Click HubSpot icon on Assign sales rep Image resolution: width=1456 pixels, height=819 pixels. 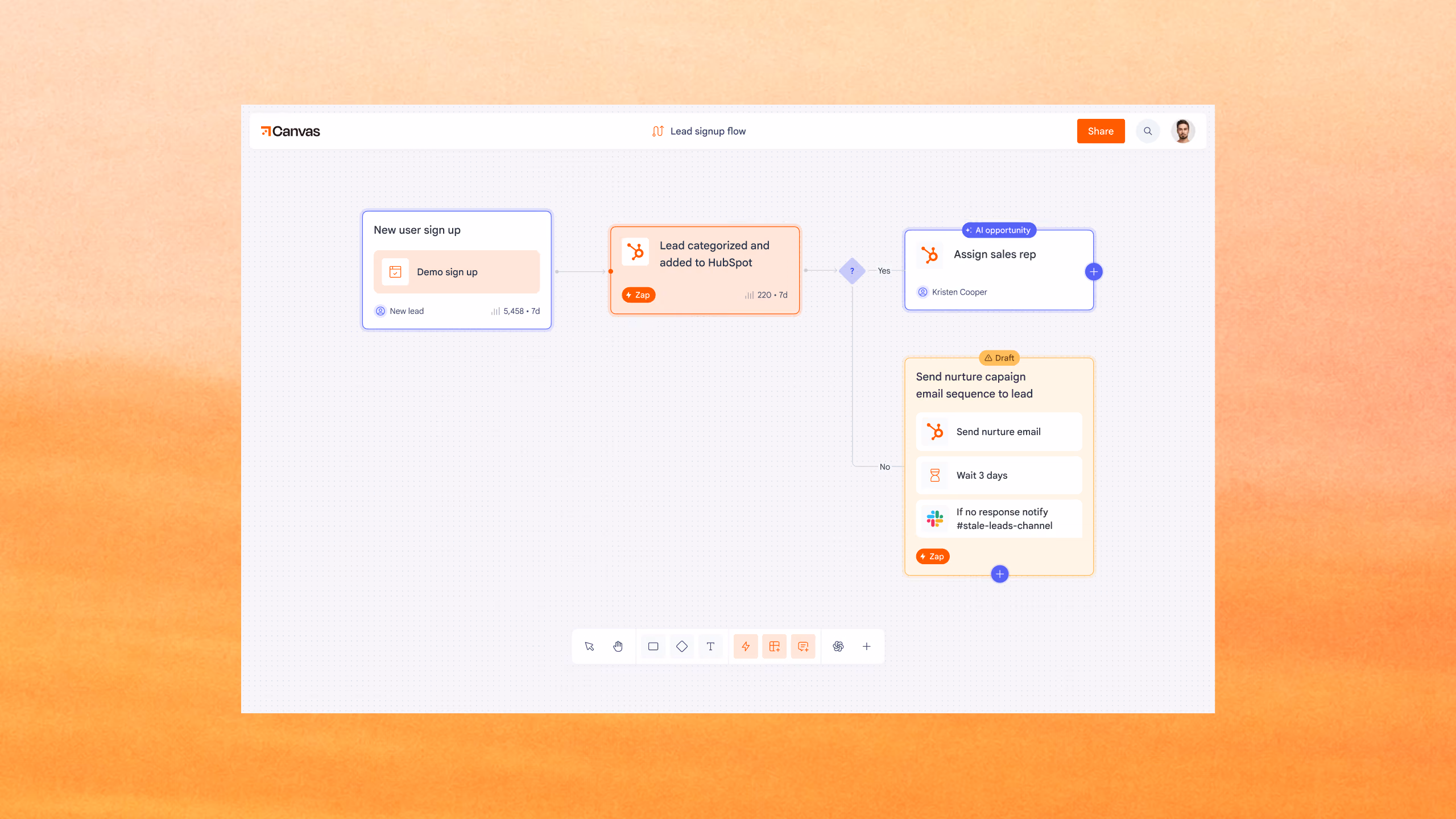[930, 255]
